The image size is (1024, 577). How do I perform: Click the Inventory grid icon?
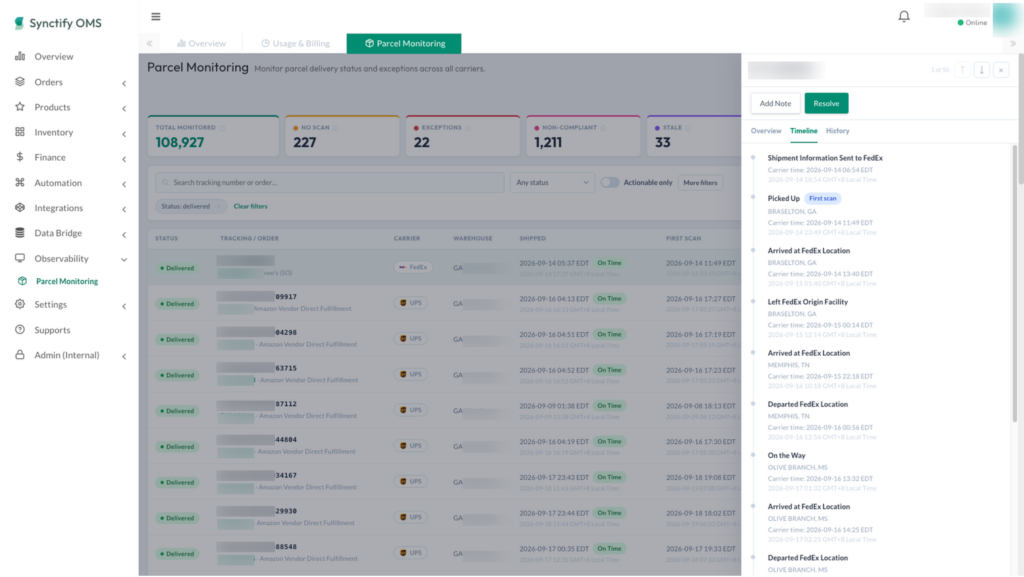[x=20, y=132]
